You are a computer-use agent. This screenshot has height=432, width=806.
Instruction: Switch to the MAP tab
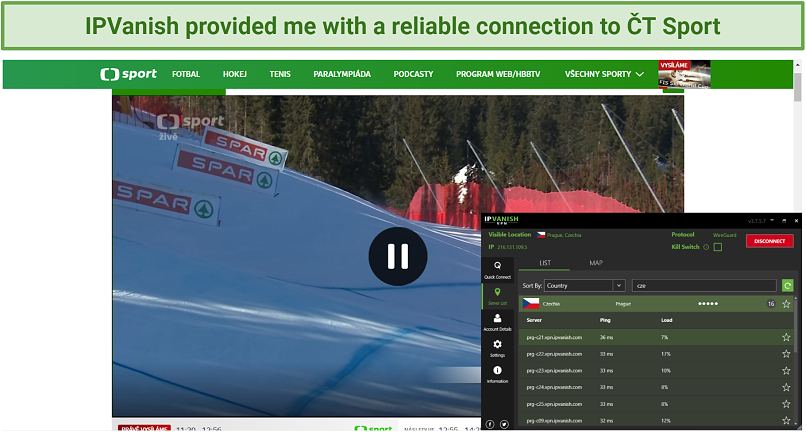click(596, 263)
